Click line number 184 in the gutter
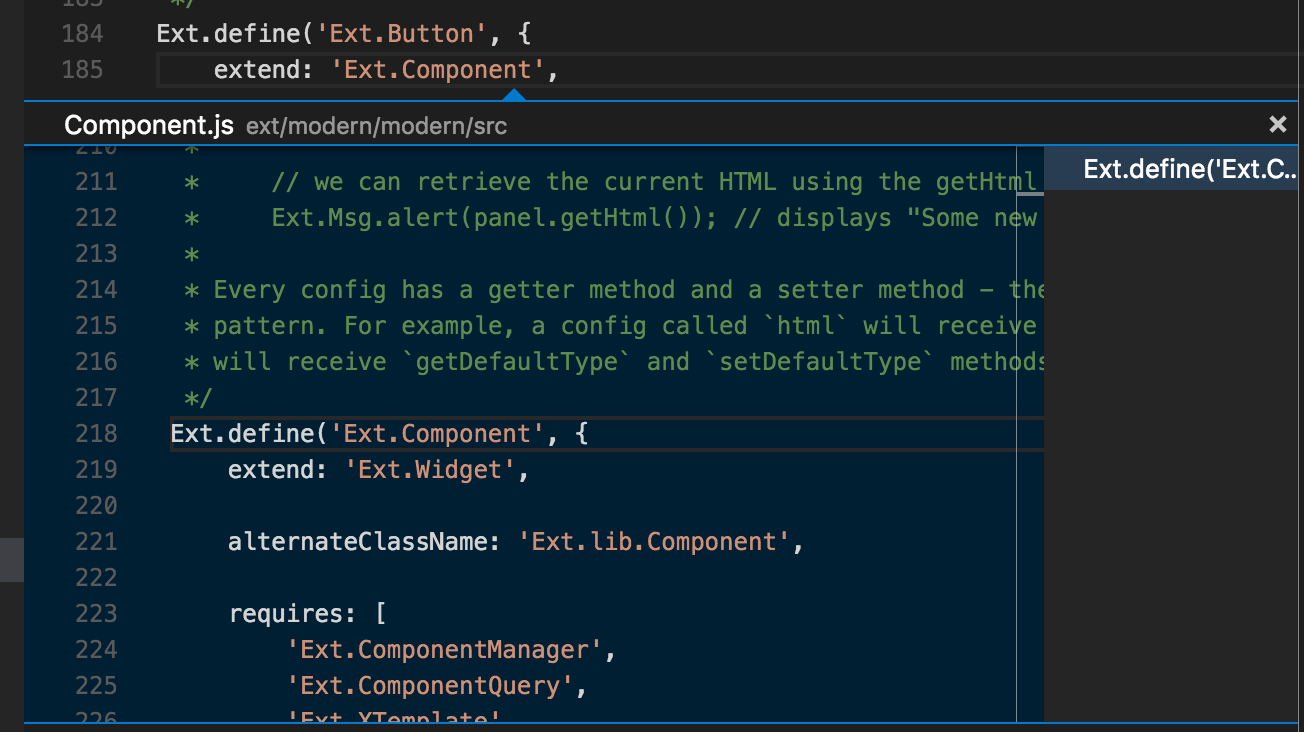 pyautogui.click(x=82, y=34)
